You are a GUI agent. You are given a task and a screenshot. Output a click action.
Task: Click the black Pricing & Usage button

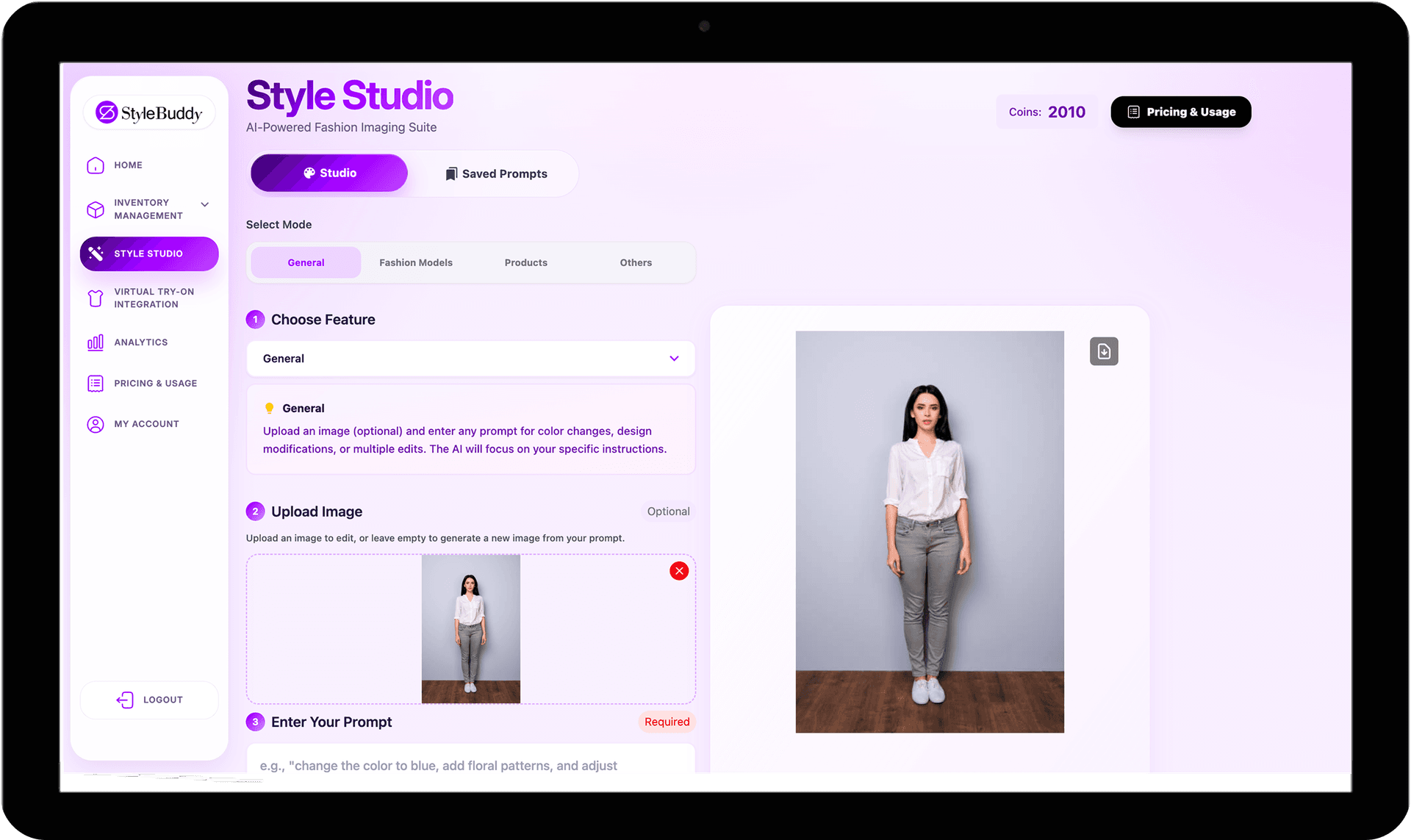1180,112
